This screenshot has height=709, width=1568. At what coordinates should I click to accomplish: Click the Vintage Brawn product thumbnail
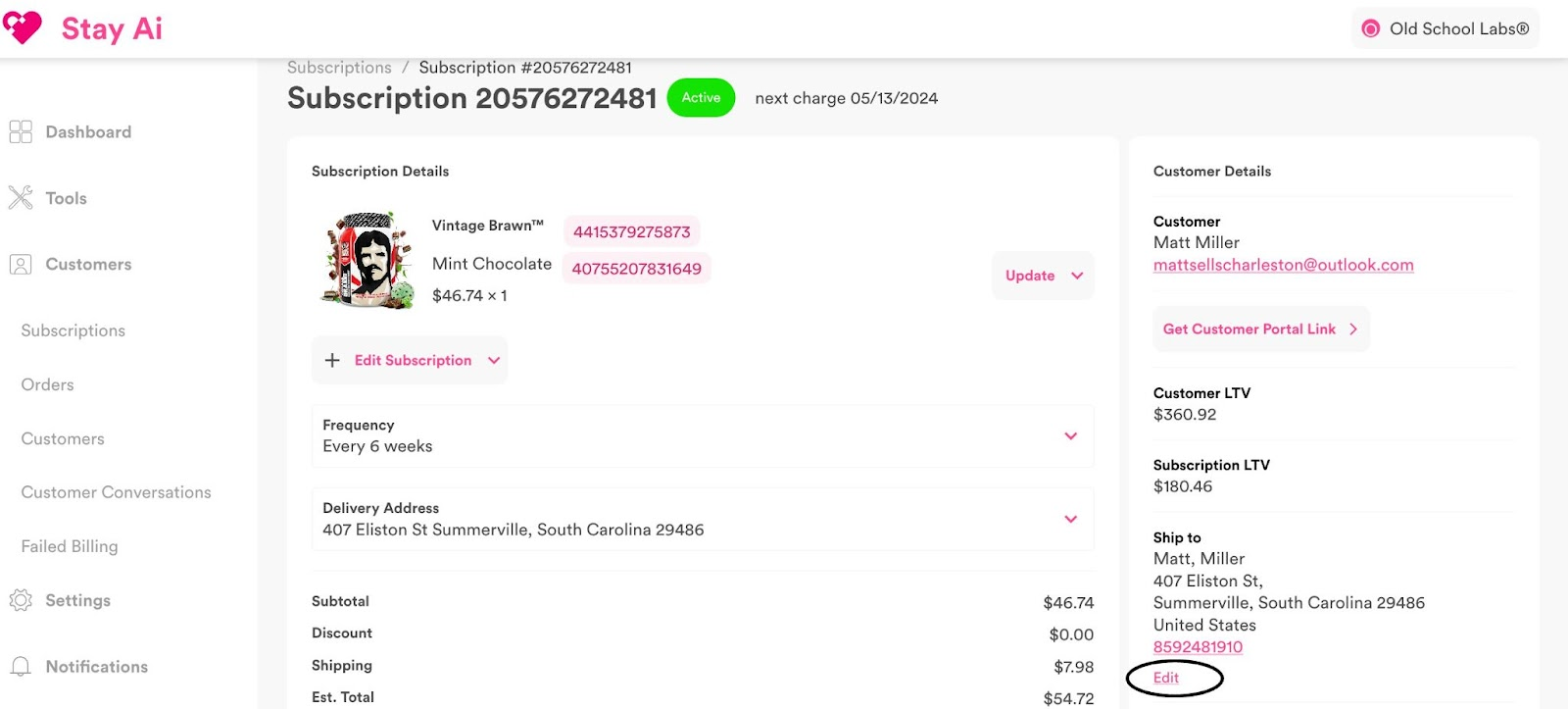(x=367, y=260)
